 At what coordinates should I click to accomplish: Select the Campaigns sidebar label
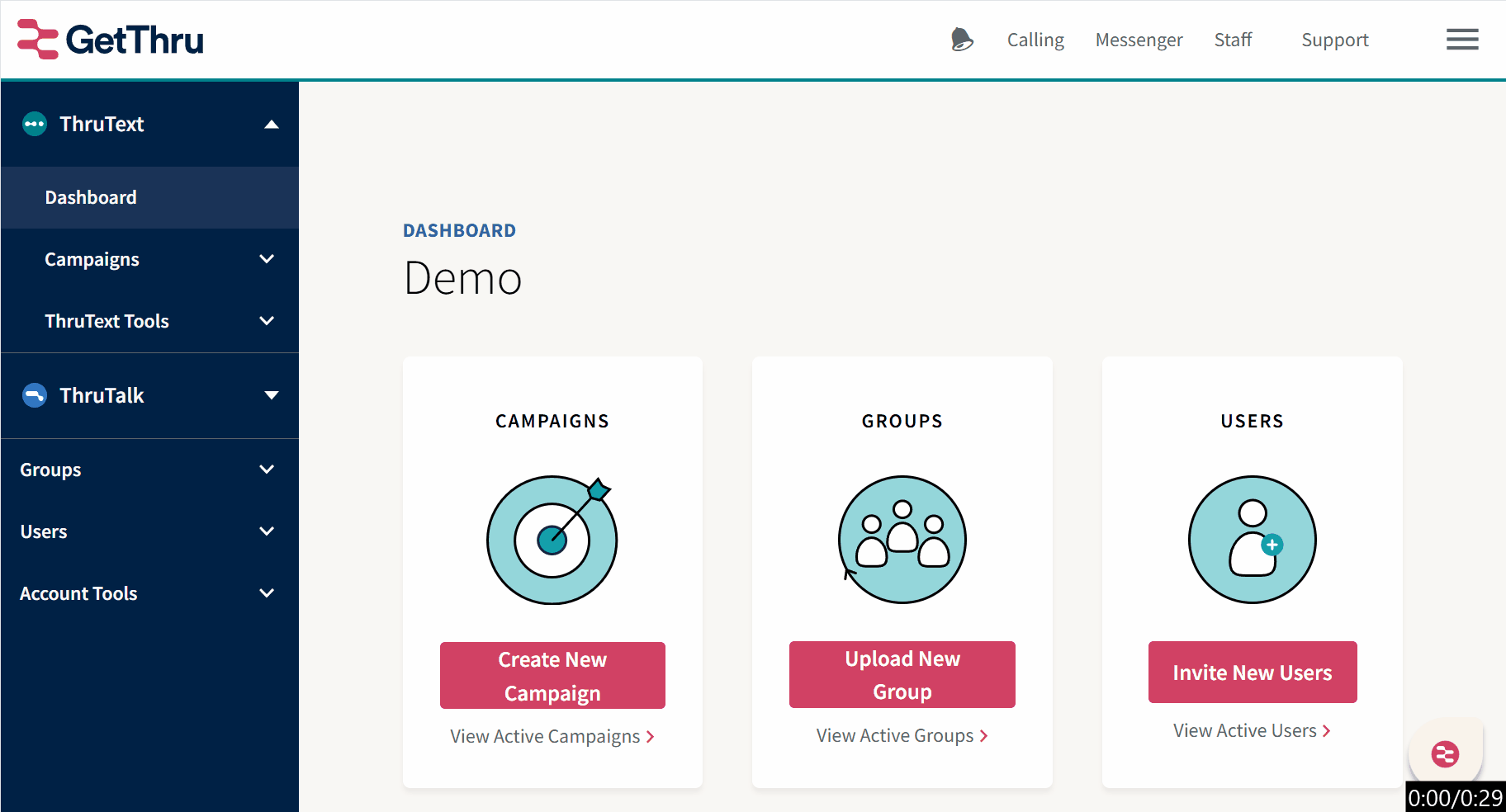pos(92,259)
